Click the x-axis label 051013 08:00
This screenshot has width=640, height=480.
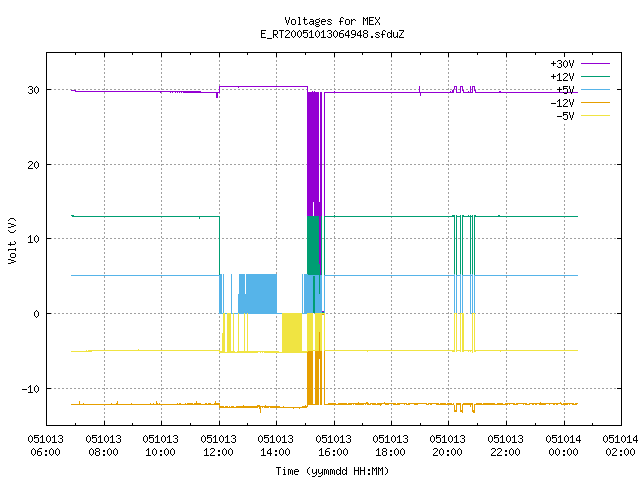(x=104, y=446)
